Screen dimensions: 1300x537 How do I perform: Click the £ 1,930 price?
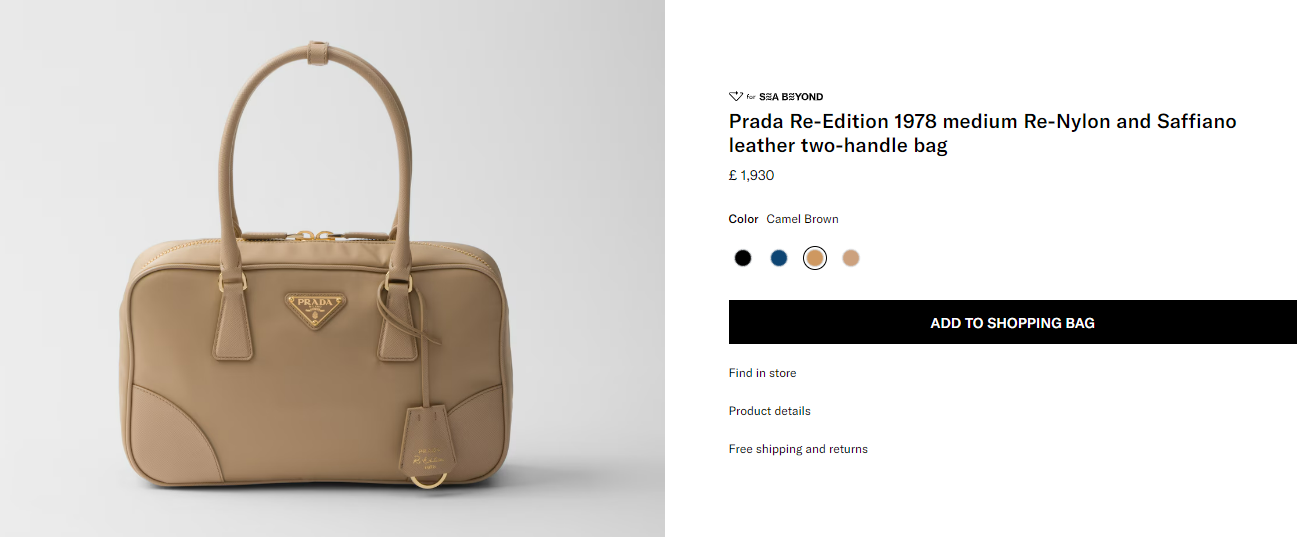pyautogui.click(x=751, y=176)
